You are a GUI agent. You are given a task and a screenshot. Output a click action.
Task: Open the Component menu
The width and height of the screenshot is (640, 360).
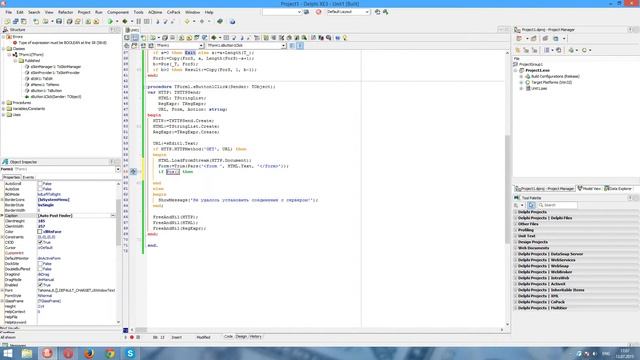coord(118,12)
